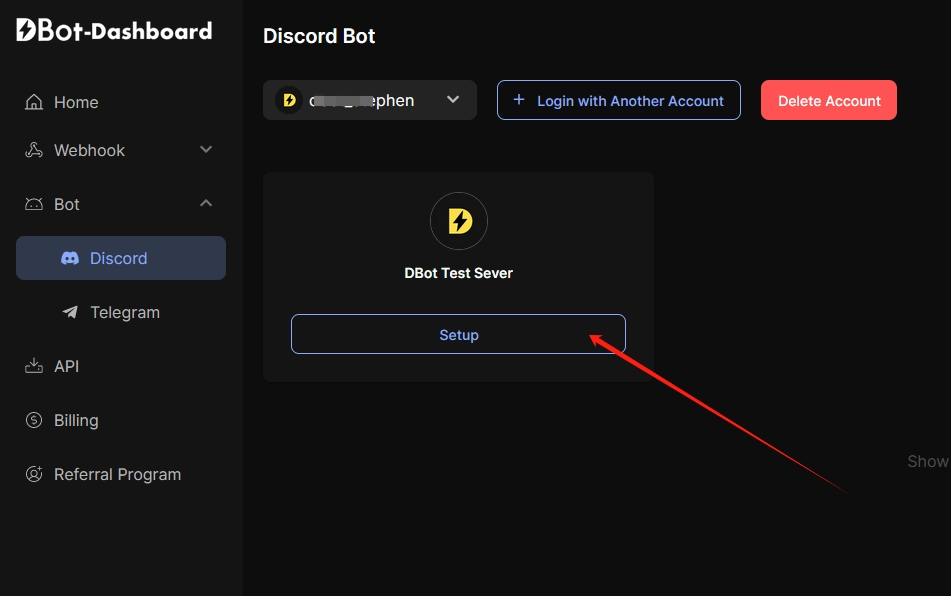Click the red Delete Account button
This screenshot has height=596, width=951.
pos(829,100)
